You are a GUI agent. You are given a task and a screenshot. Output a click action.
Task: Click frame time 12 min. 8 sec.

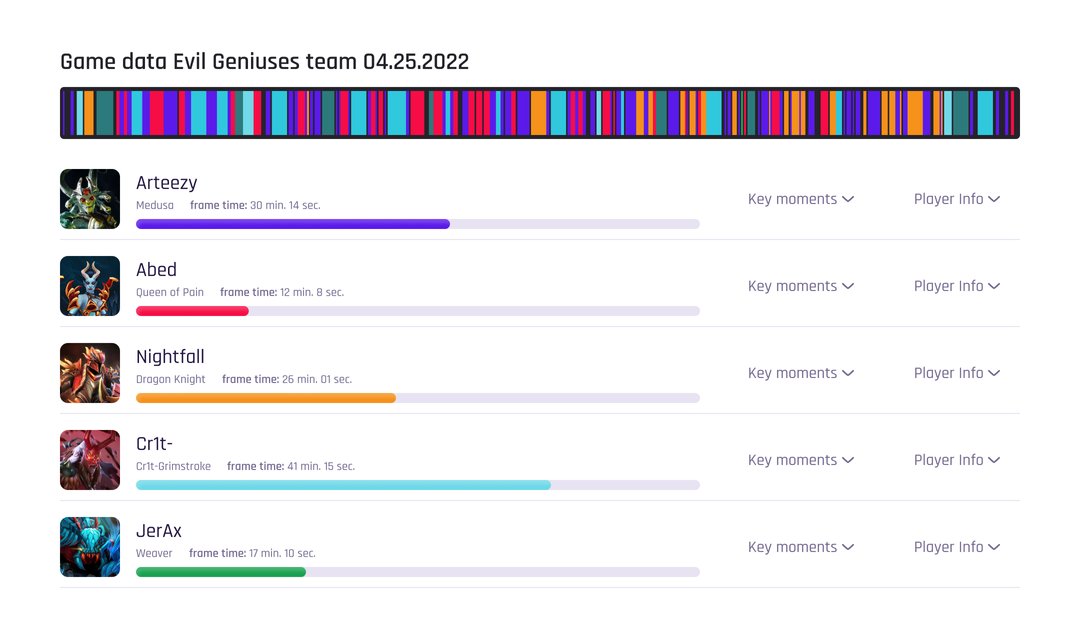282,292
